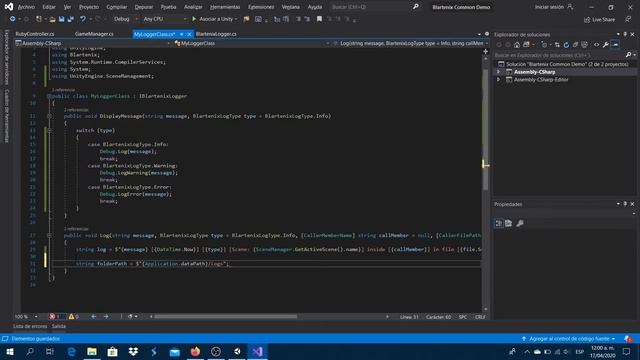This screenshot has width=640, height=360.
Task: Open File Explorer from the taskbar
Action: pyautogui.click(x=92, y=351)
